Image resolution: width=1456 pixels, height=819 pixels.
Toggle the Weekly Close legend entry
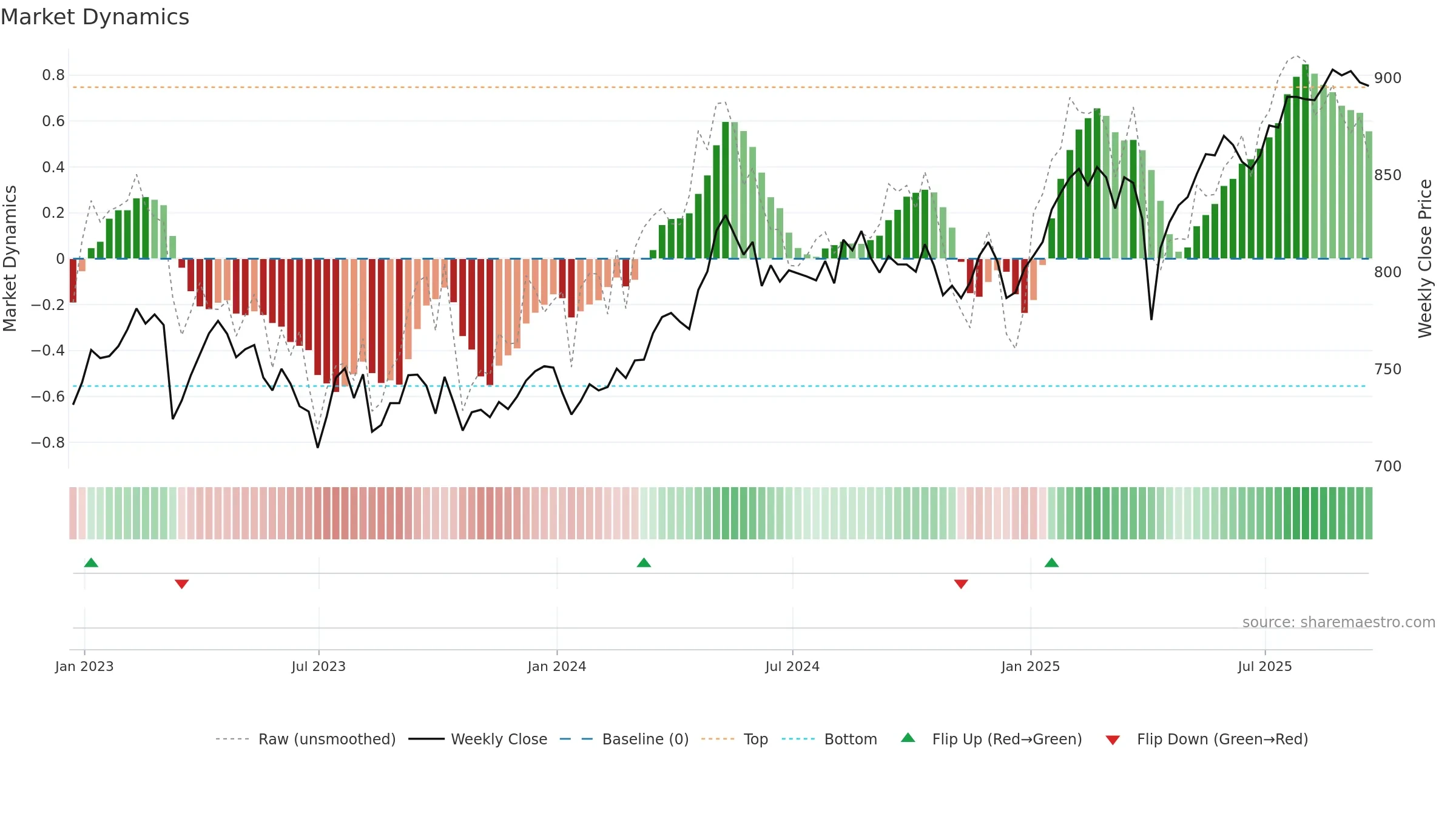pos(477,739)
